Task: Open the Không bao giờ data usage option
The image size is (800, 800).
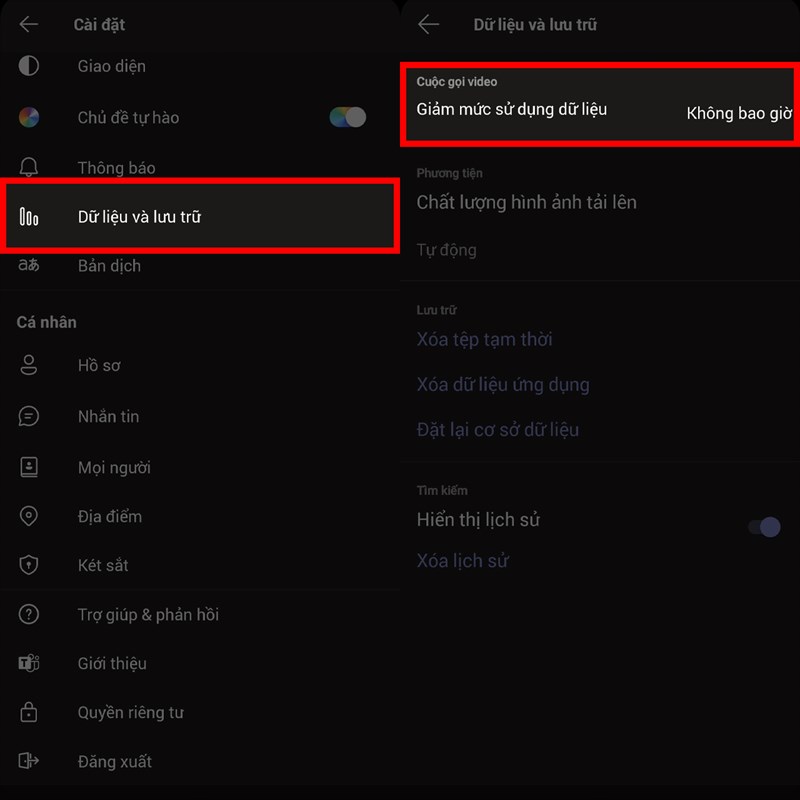Action: [738, 114]
